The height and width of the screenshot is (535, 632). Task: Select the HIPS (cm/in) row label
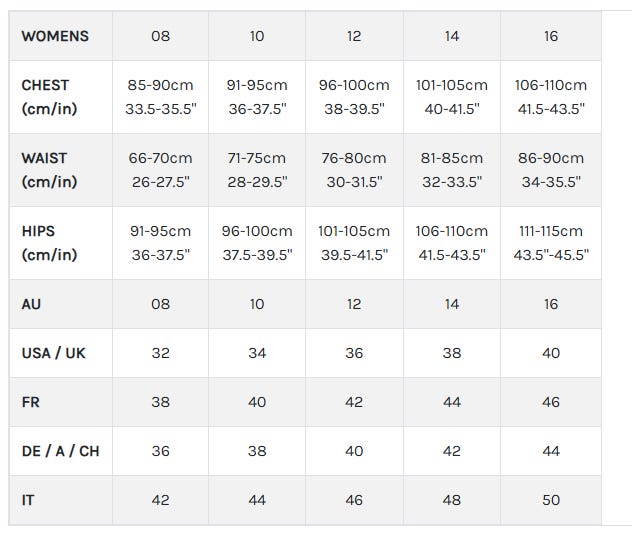pyautogui.click(x=49, y=243)
